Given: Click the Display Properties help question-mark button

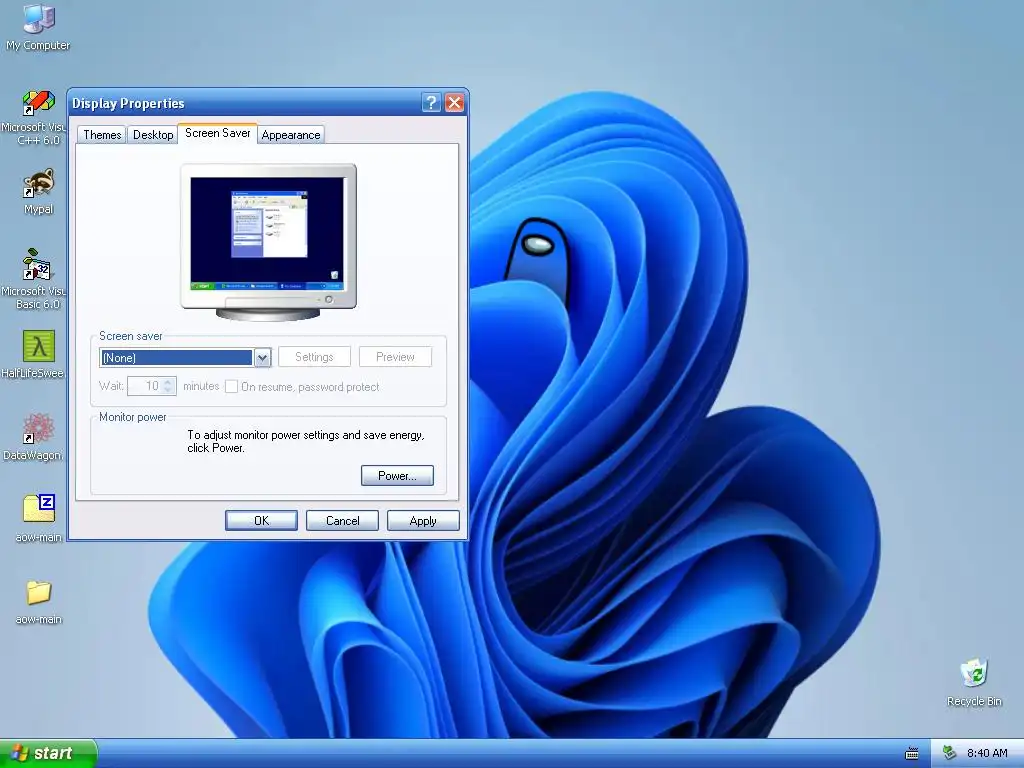Looking at the screenshot, I should tap(431, 103).
